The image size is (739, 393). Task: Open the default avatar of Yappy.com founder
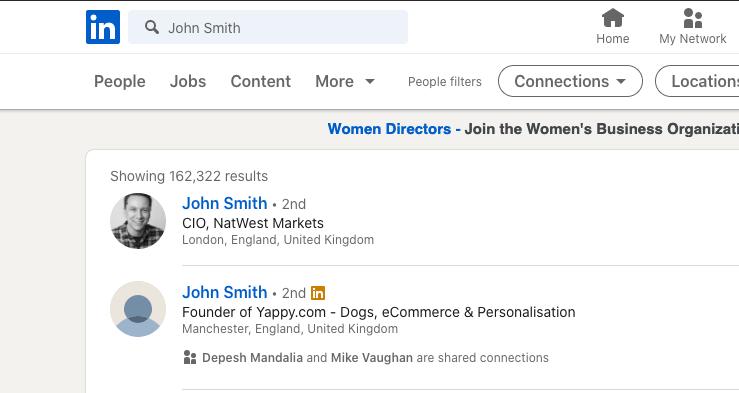(x=138, y=309)
